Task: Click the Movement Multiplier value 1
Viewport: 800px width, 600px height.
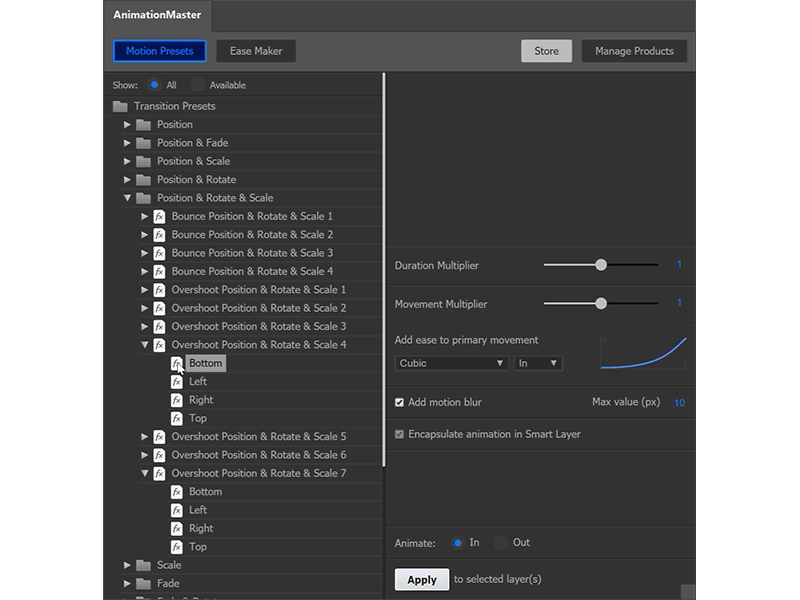Action: [x=679, y=303]
